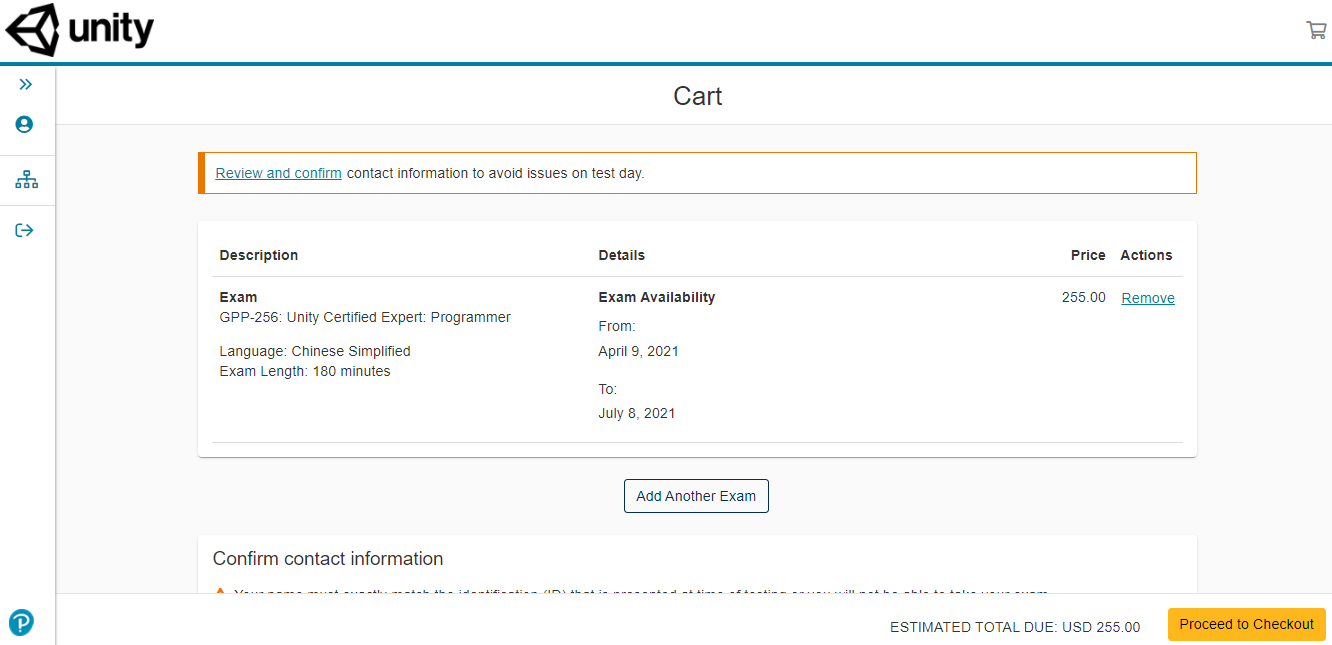Open the user profile icon in sidebar
This screenshot has height=645, width=1332.
tap(25, 125)
